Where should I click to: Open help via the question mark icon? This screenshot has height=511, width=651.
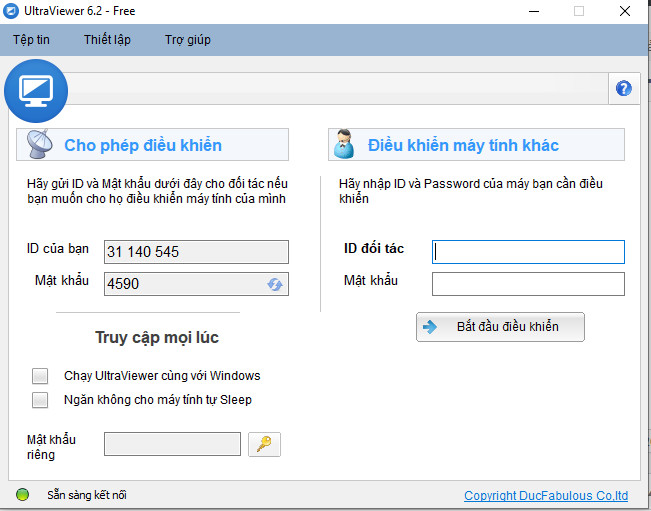[624, 88]
